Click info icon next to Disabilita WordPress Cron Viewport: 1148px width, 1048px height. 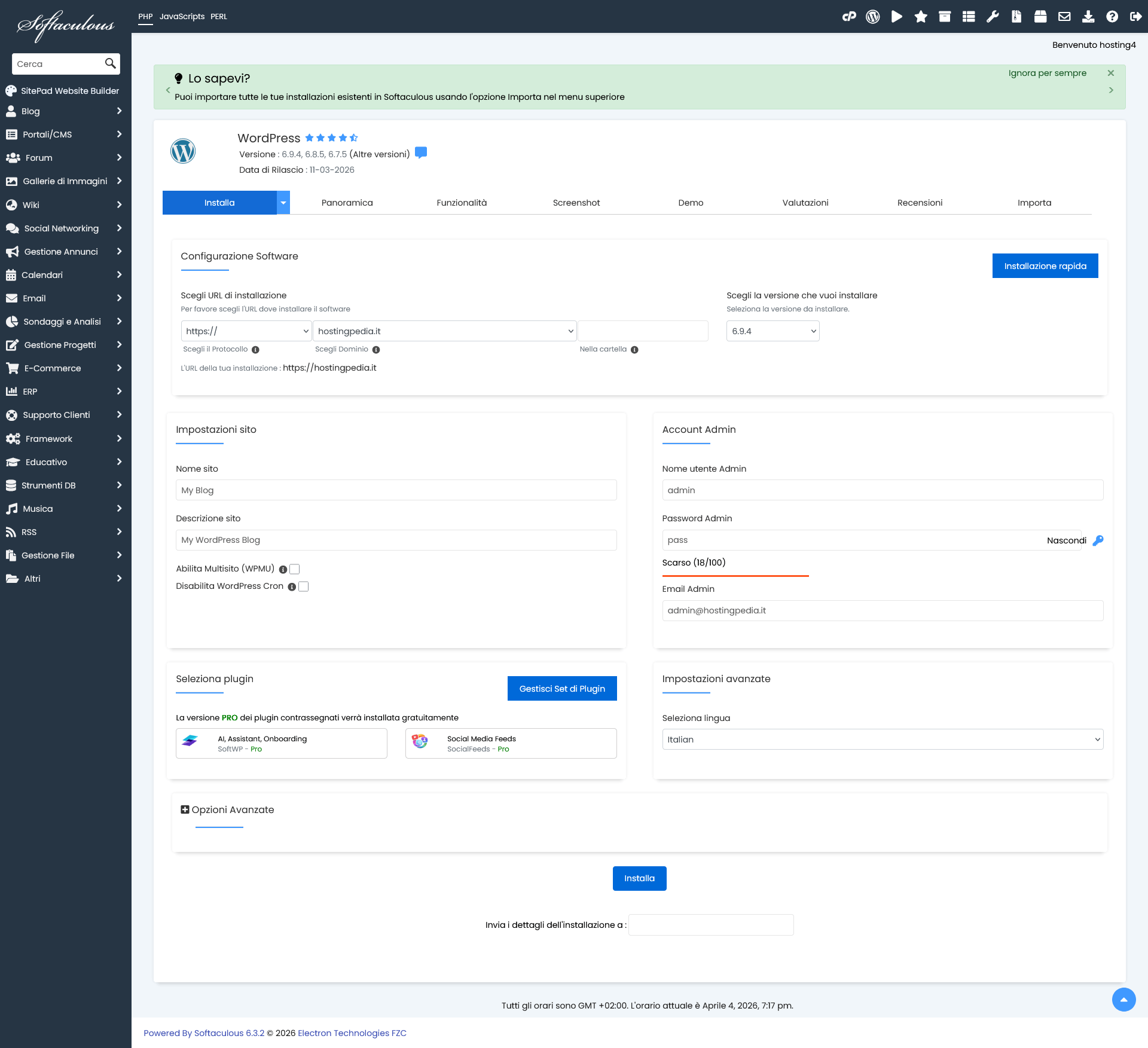(292, 586)
